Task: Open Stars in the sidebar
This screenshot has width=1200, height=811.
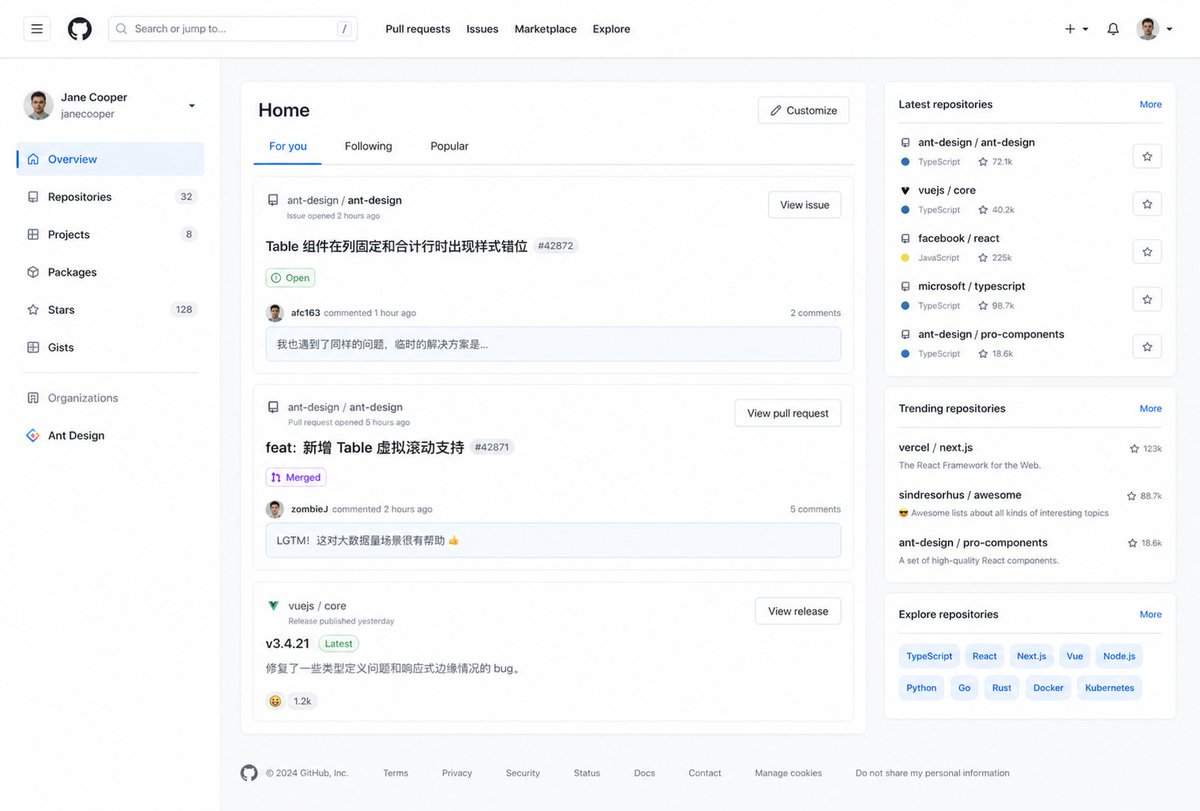Action: click(110, 310)
